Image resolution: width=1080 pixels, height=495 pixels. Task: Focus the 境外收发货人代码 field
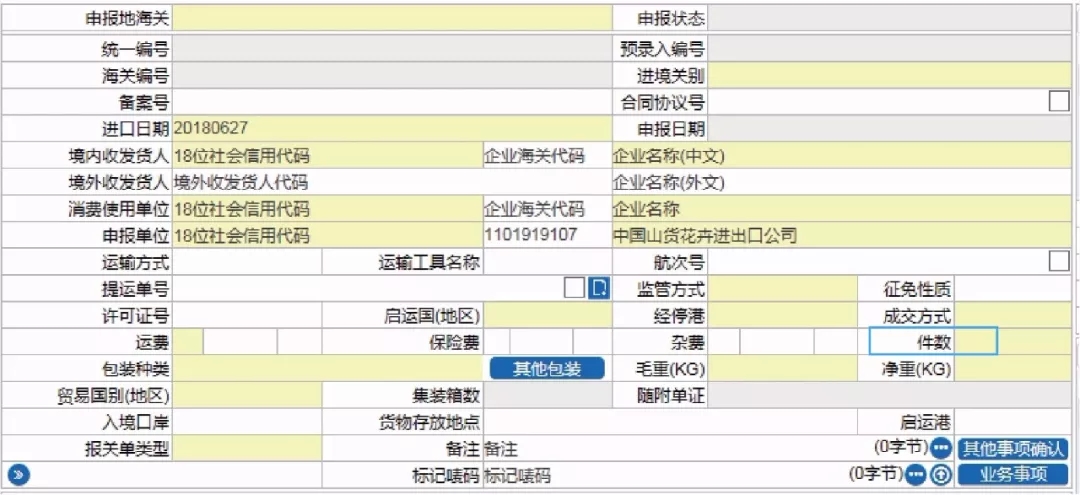click(x=391, y=182)
